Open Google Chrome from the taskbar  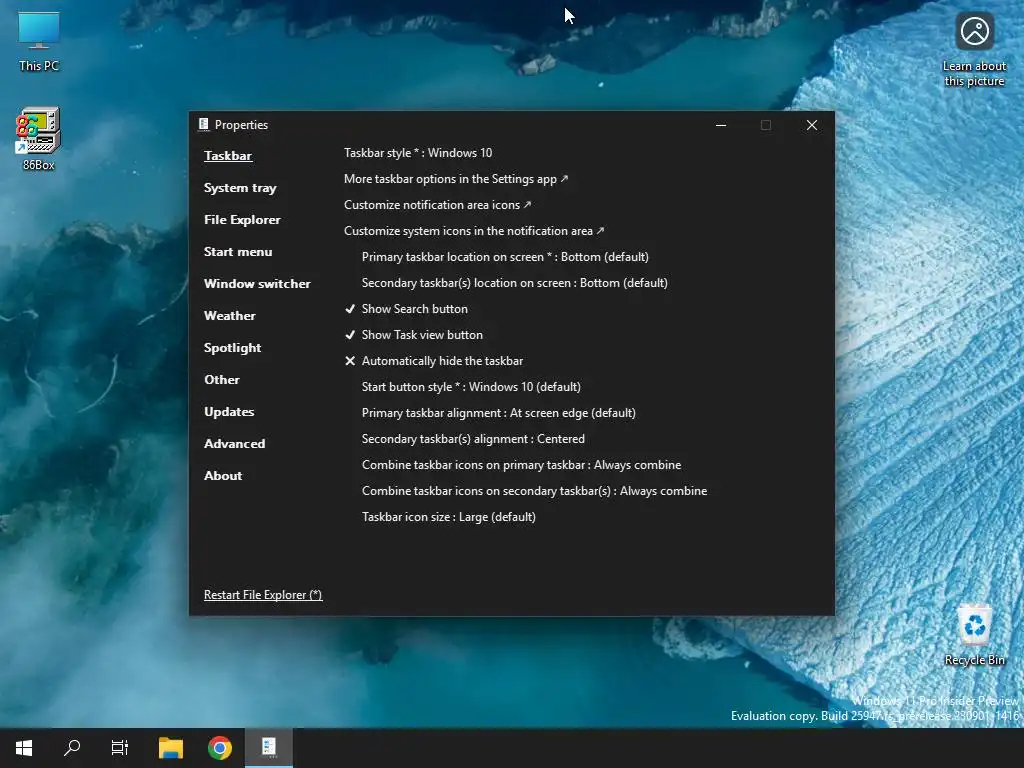pos(220,748)
